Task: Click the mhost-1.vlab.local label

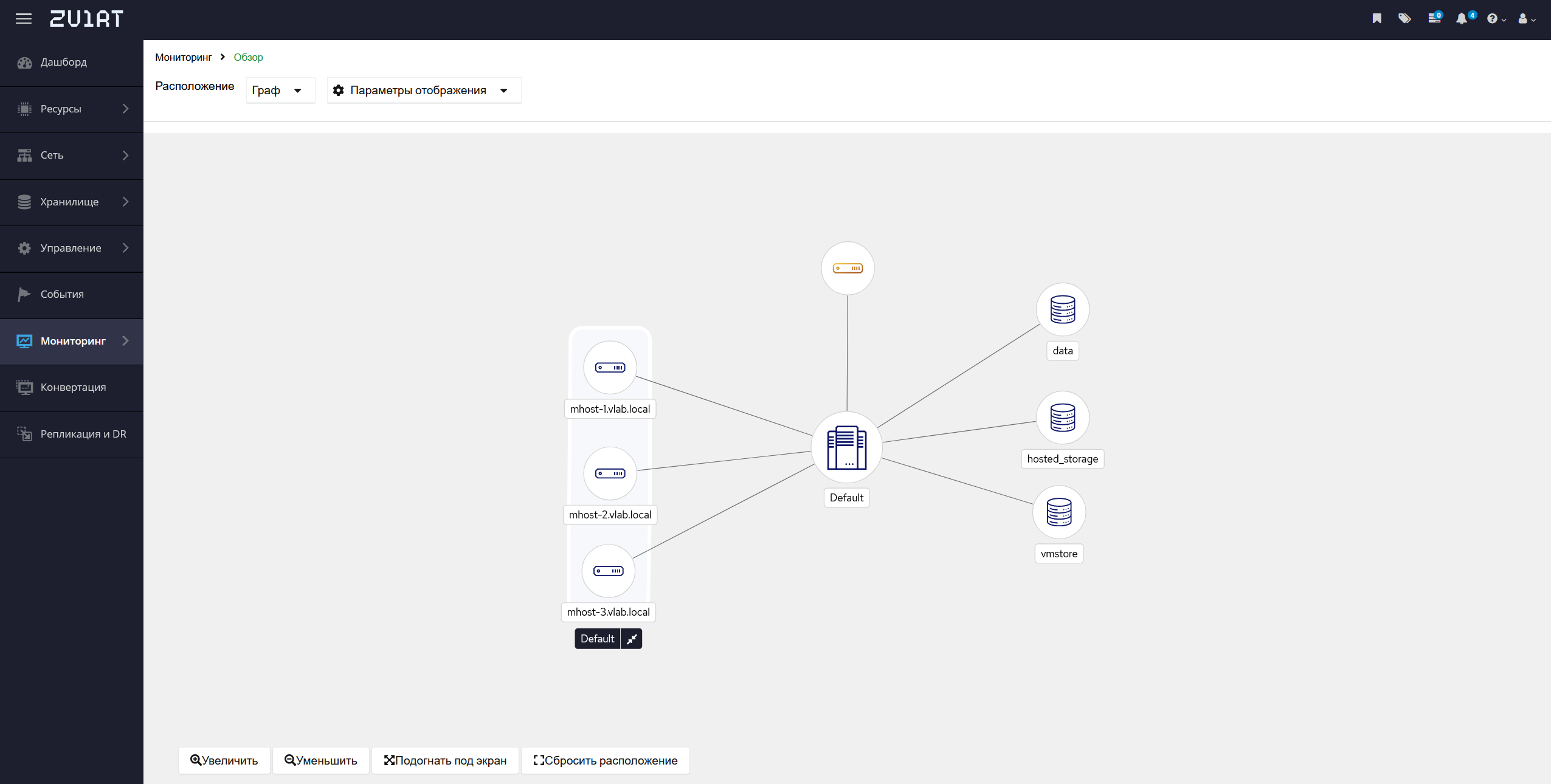Action: (x=610, y=409)
